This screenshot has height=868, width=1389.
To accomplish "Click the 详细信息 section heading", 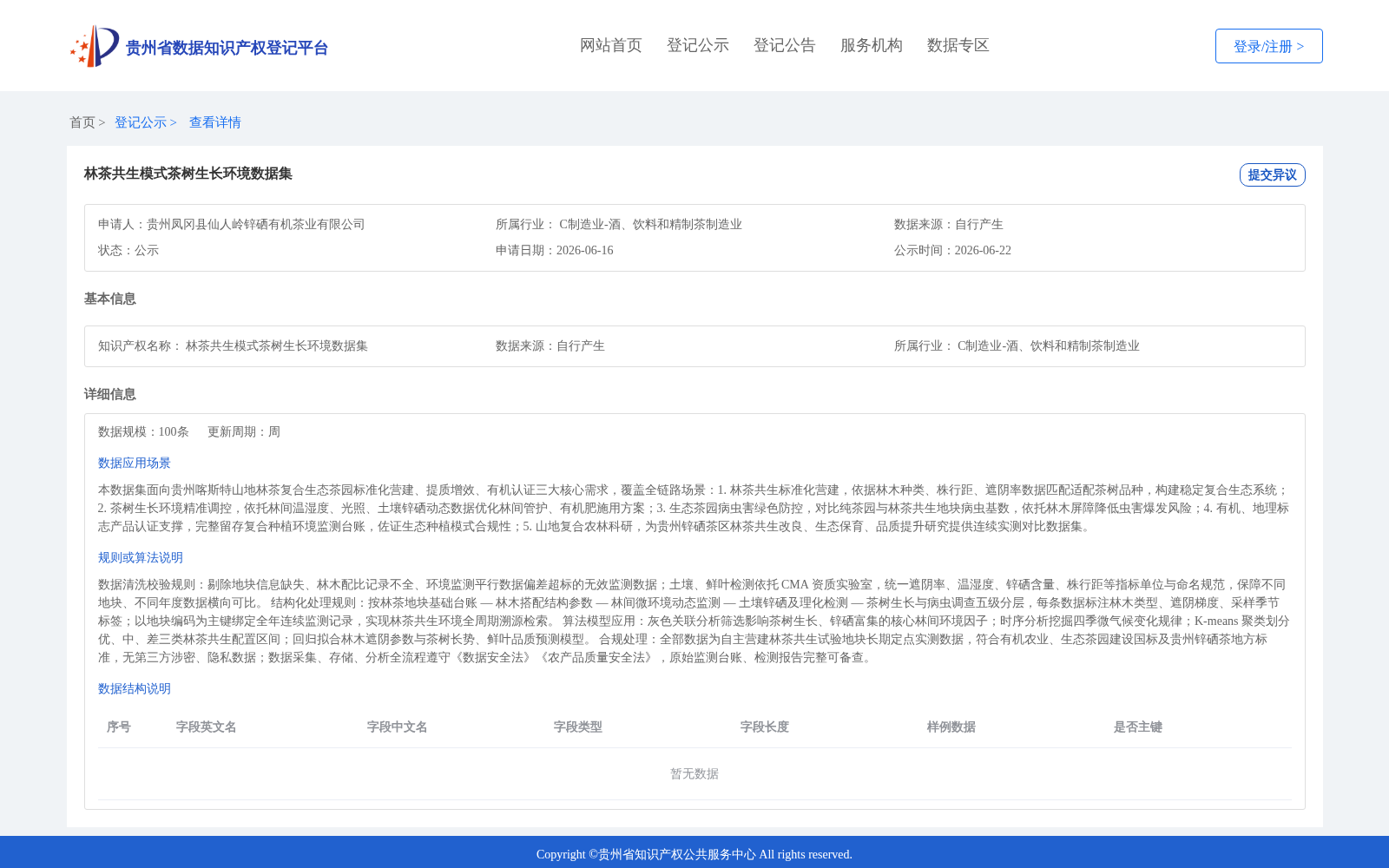I will click(110, 394).
